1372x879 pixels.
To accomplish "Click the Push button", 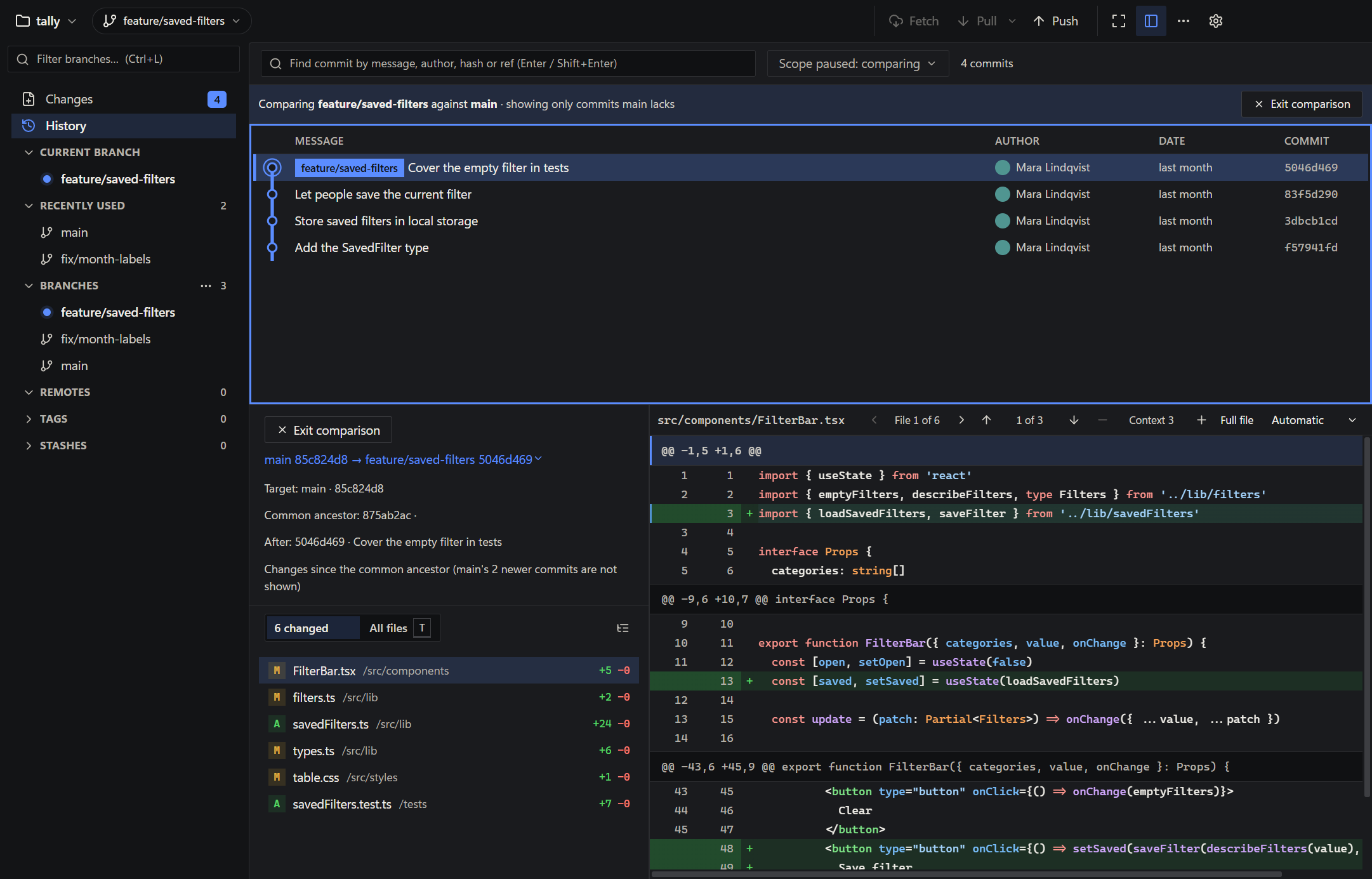I will click(1056, 21).
